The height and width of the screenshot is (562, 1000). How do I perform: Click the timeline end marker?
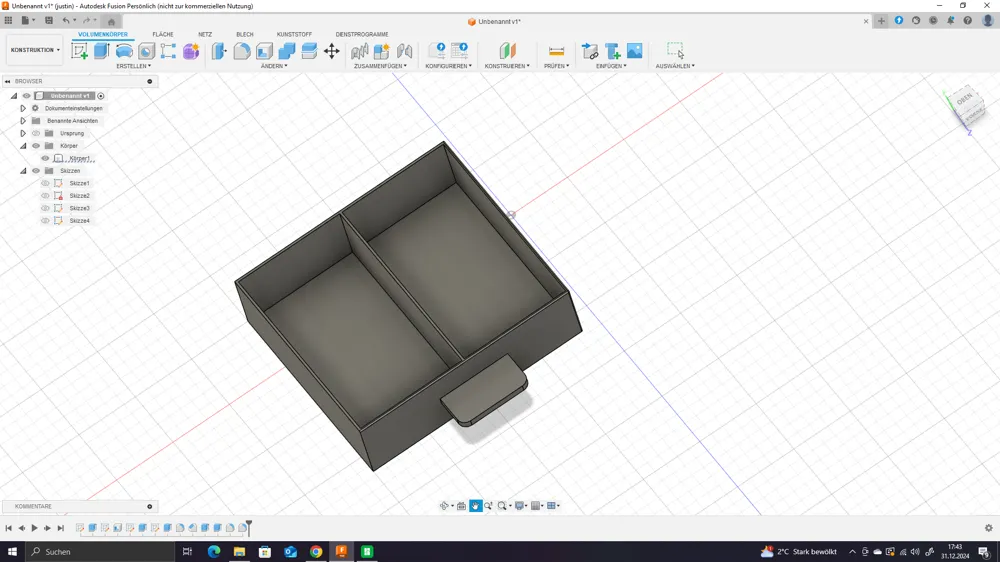point(249,527)
